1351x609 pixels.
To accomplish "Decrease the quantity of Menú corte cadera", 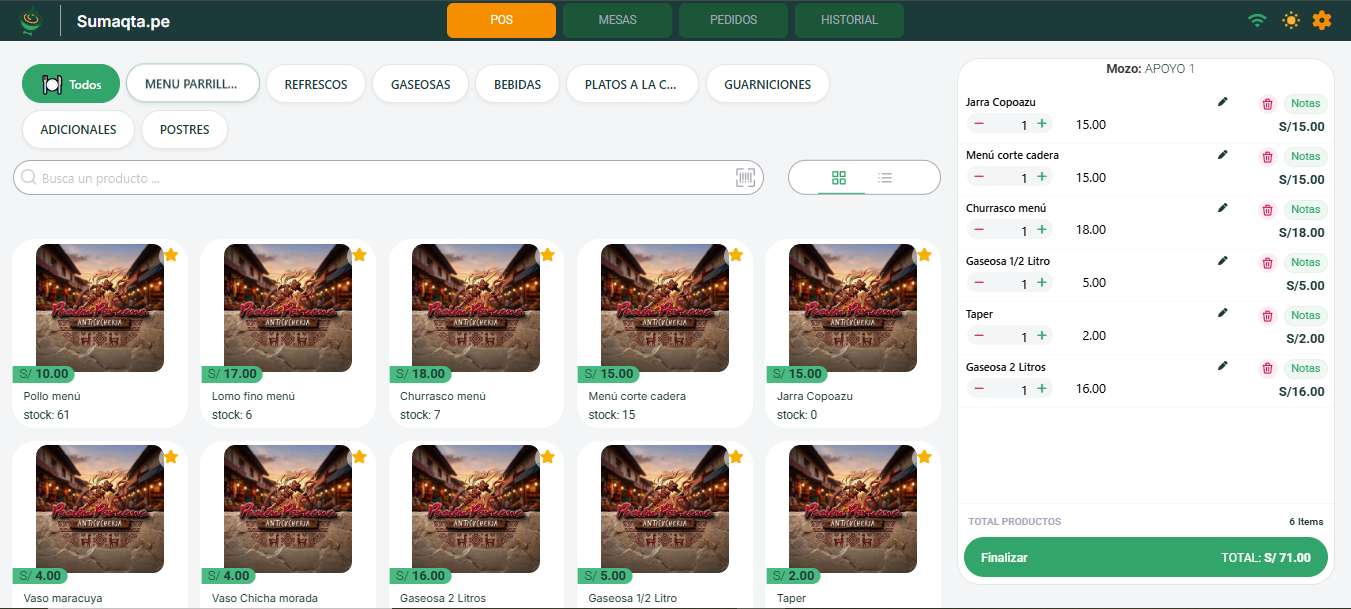I will click(x=979, y=176).
